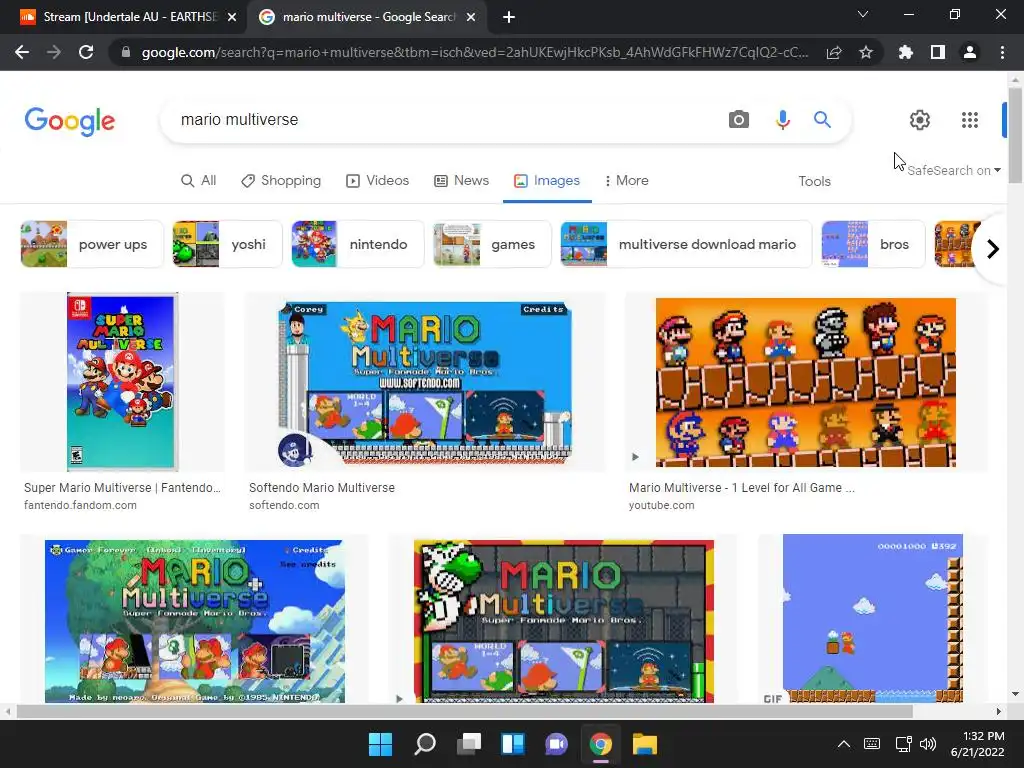Open Google quick settings gear
The height and width of the screenshot is (768, 1024).
click(920, 120)
